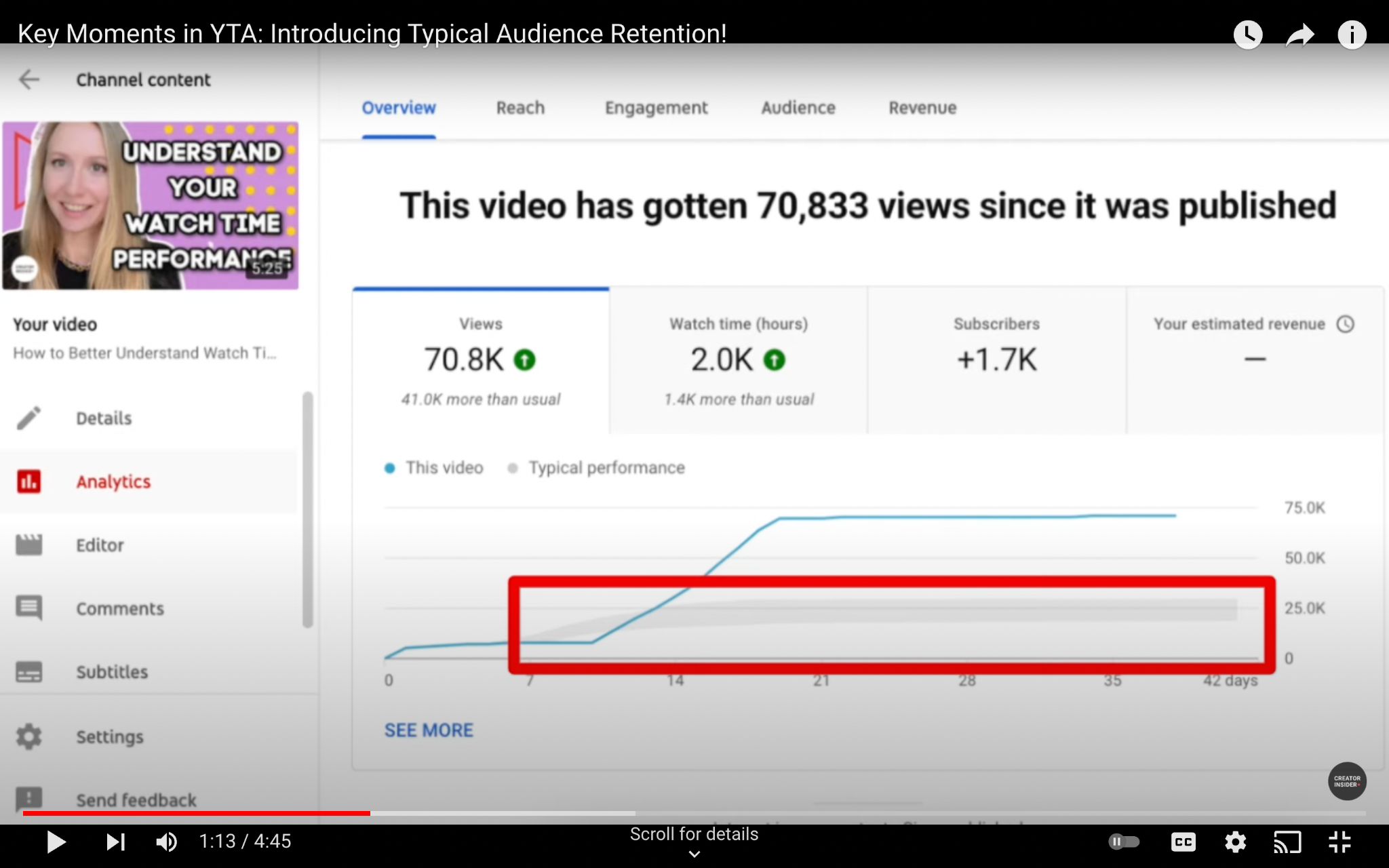Click the Details pencil icon
1389x868 pixels.
[28, 418]
